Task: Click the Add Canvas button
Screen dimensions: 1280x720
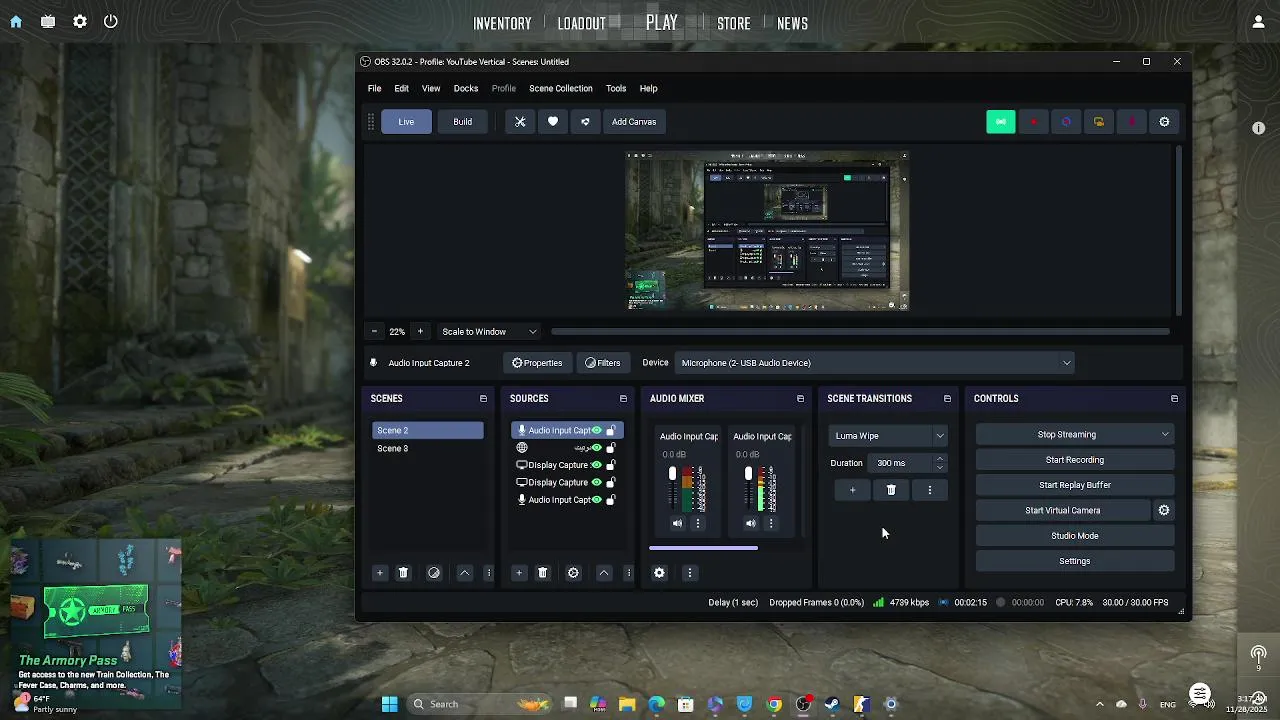Action: tap(634, 122)
